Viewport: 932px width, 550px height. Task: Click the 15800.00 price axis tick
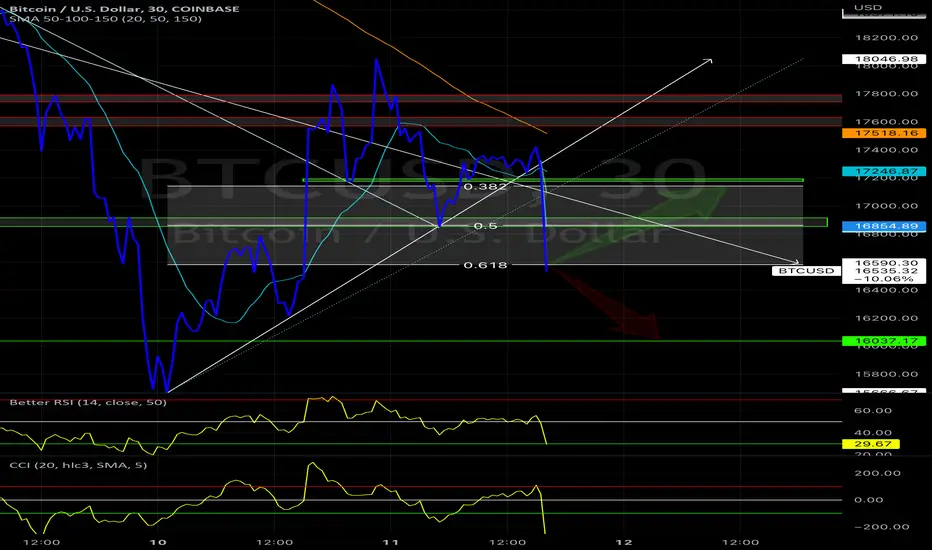886,374
